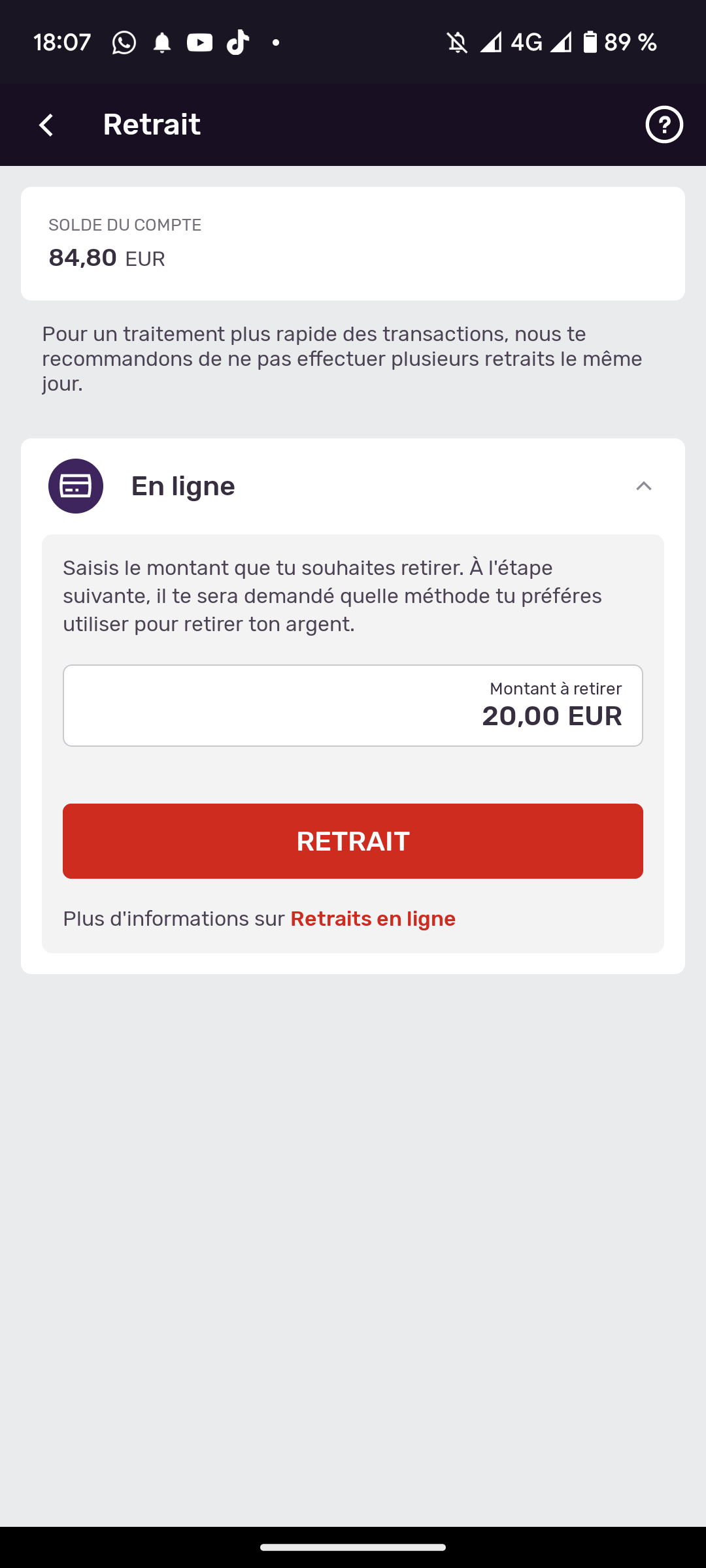Open the Retraits en ligne link
This screenshot has width=706, height=1568.
pyautogui.click(x=373, y=919)
